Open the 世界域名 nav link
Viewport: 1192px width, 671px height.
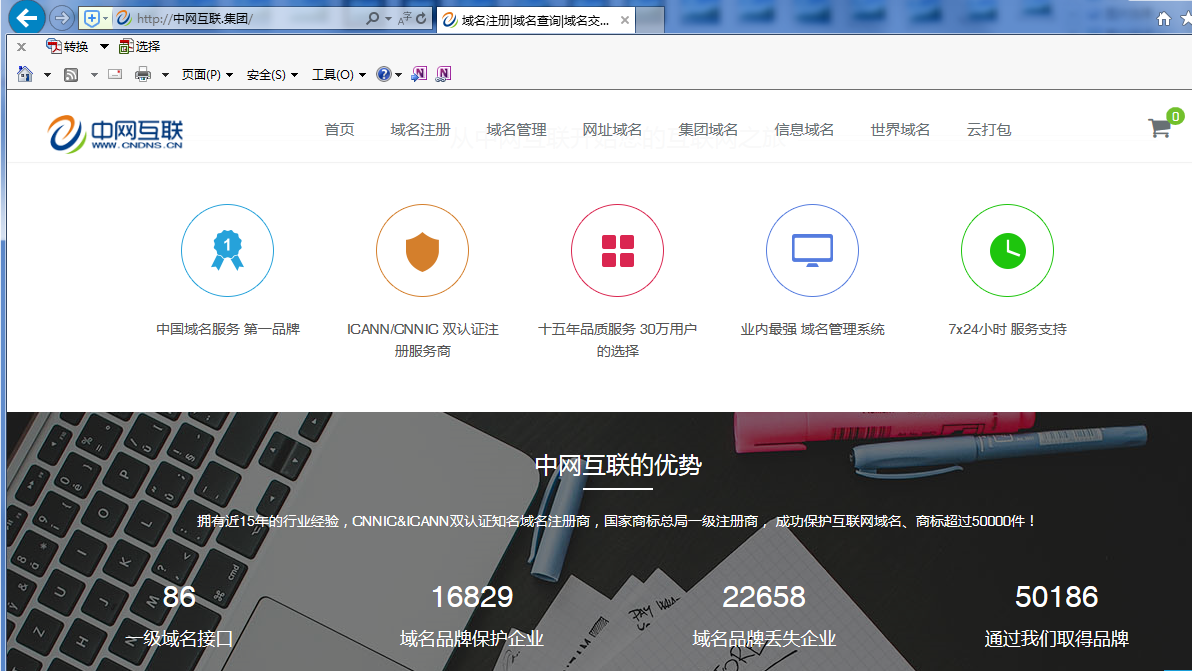click(x=900, y=130)
